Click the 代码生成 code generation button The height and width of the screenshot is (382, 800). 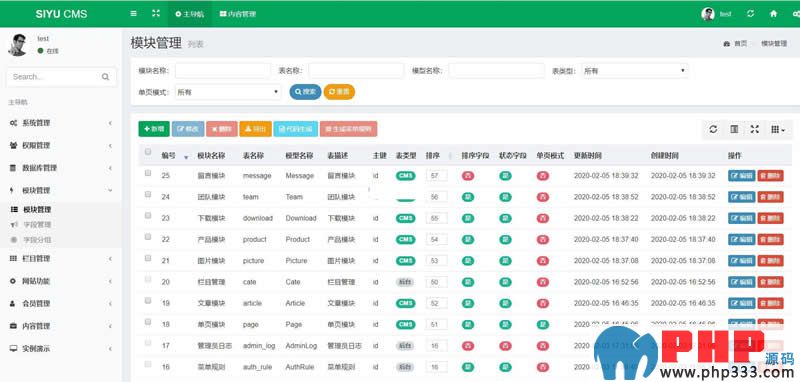[295, 129]
